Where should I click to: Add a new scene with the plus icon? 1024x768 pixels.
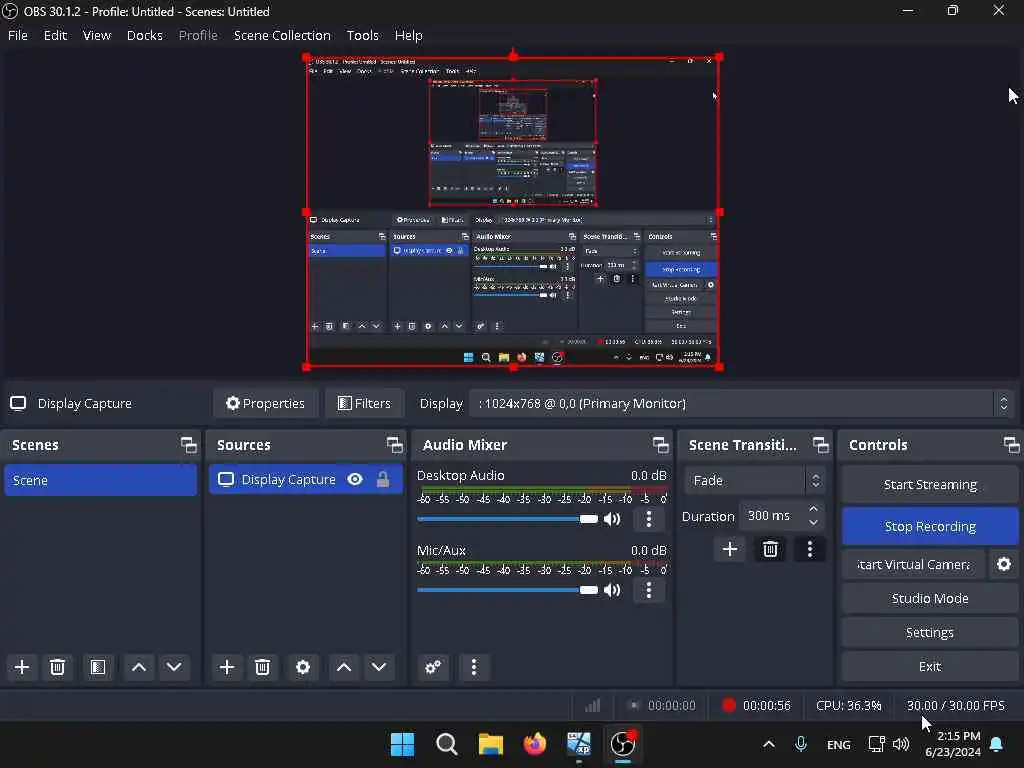tap(22, 667)
